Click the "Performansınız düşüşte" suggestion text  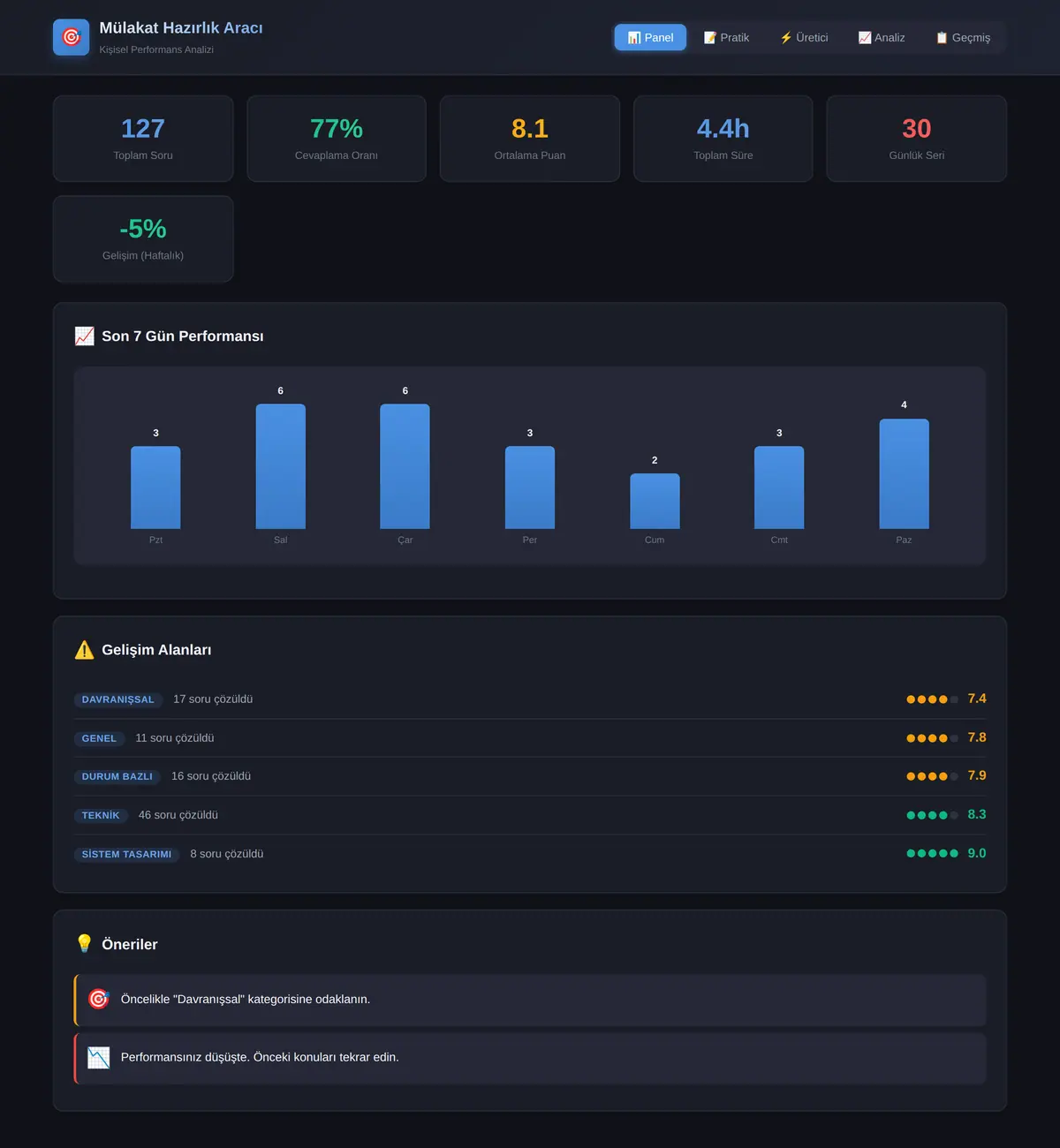click(260, 1057)
